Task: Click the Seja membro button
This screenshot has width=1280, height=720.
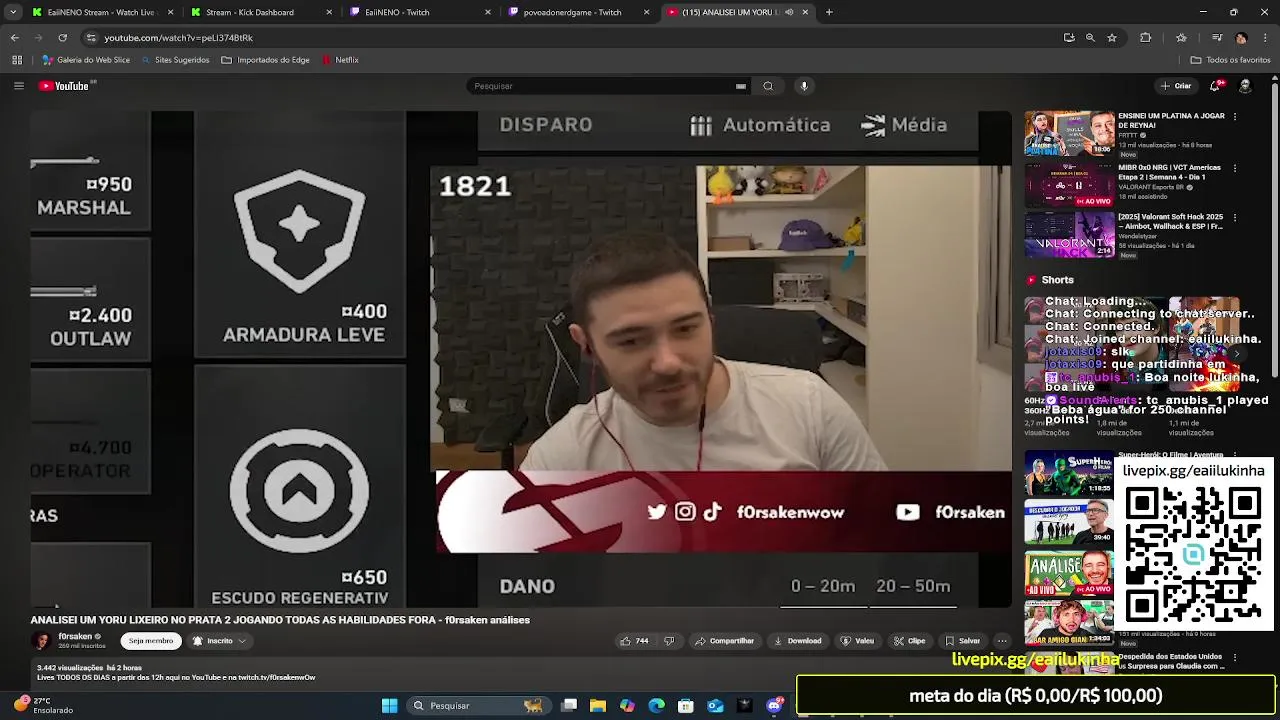Action: (151, 641)
